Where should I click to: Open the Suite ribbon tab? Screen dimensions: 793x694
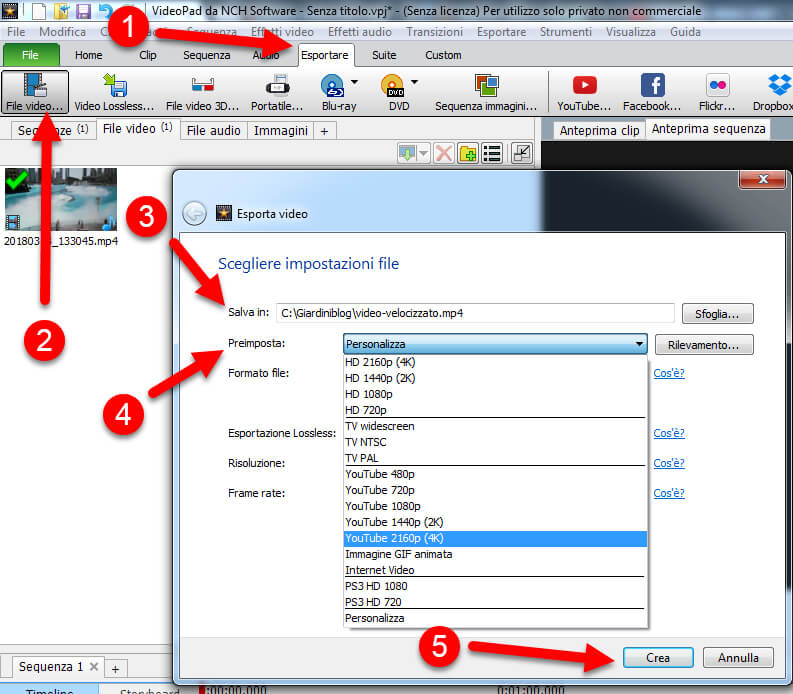click(384, 55)
